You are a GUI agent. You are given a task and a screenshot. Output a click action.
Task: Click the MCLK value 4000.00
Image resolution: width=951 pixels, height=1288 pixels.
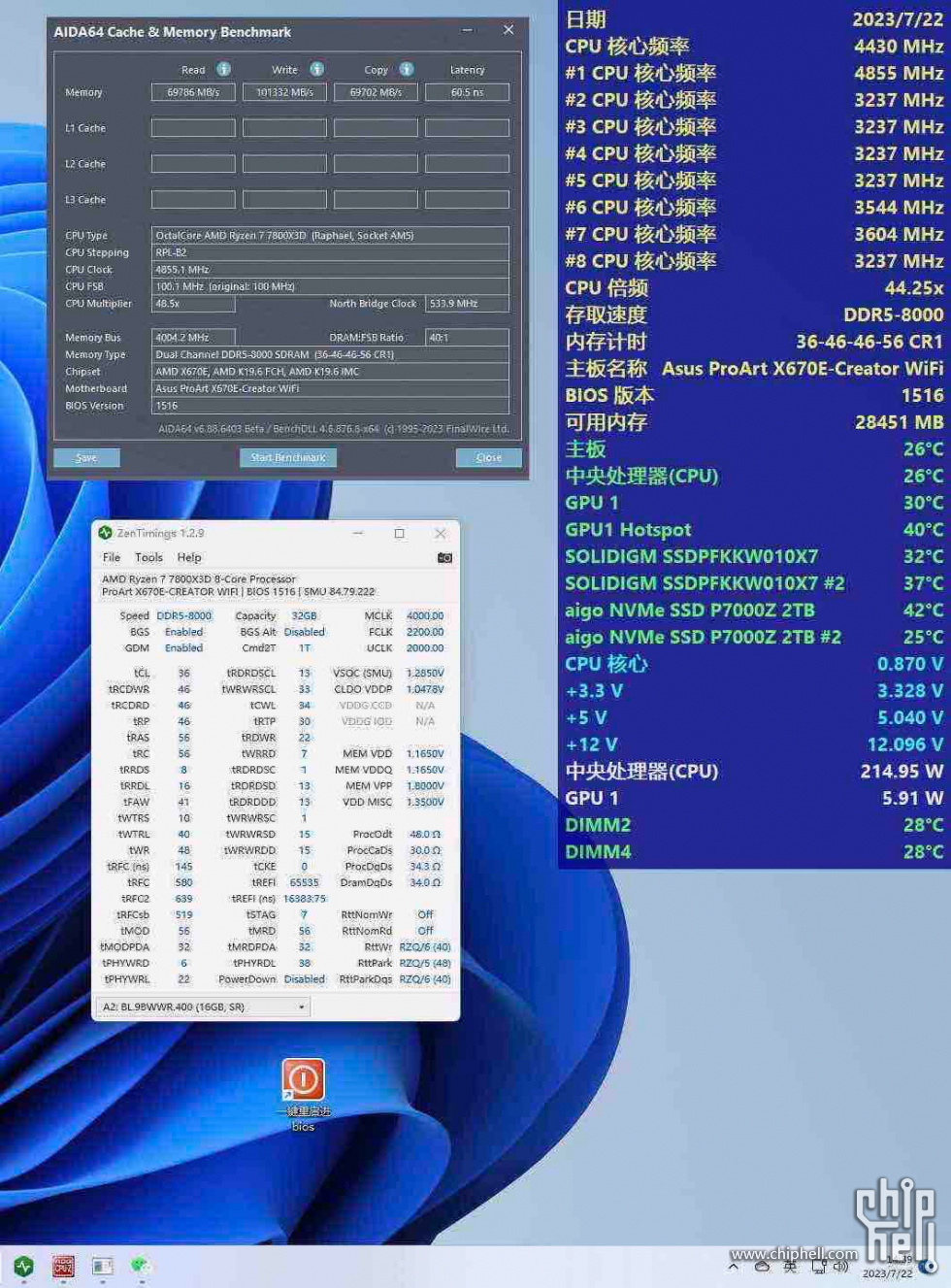(x=425, y=615)
